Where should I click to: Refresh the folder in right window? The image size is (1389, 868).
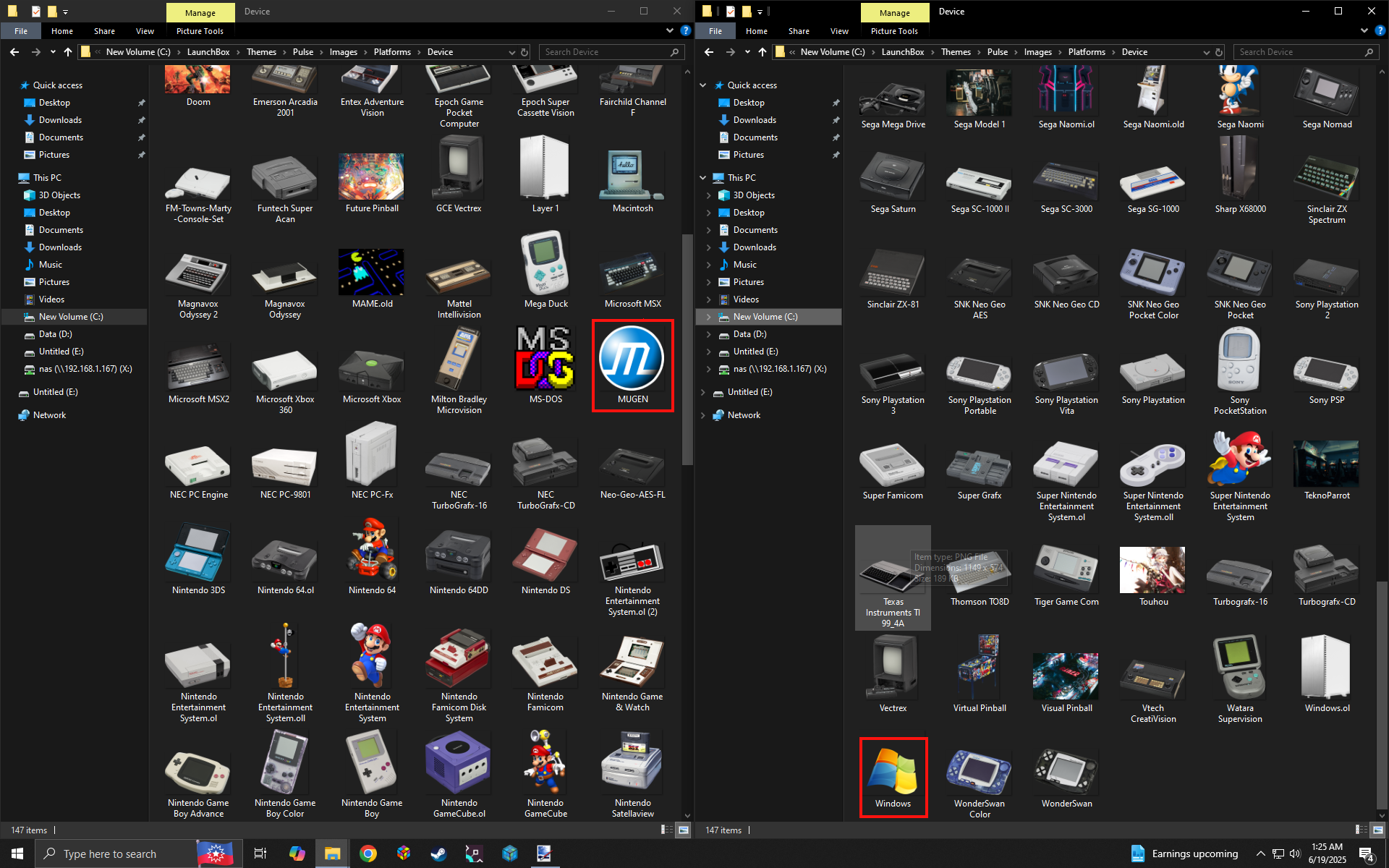point(1219,52)
